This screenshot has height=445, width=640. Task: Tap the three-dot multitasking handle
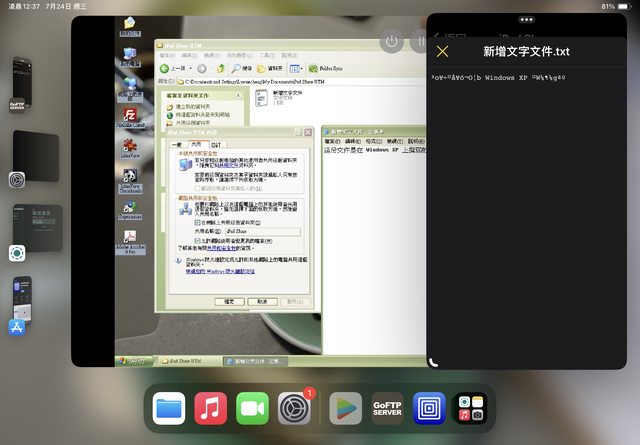pyautogui.click(x=526, y=19)
